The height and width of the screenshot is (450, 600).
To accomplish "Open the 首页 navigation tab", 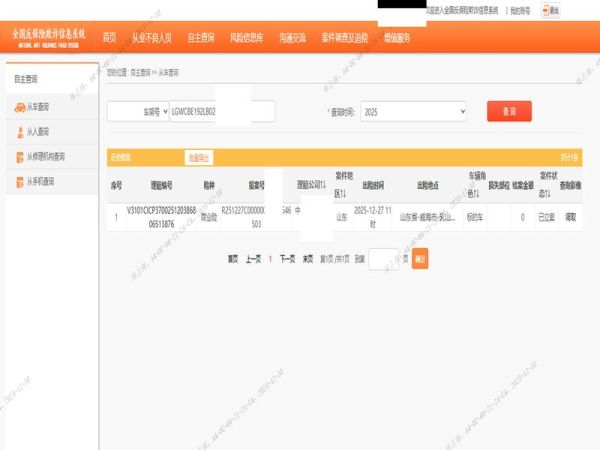I will 109,38.
